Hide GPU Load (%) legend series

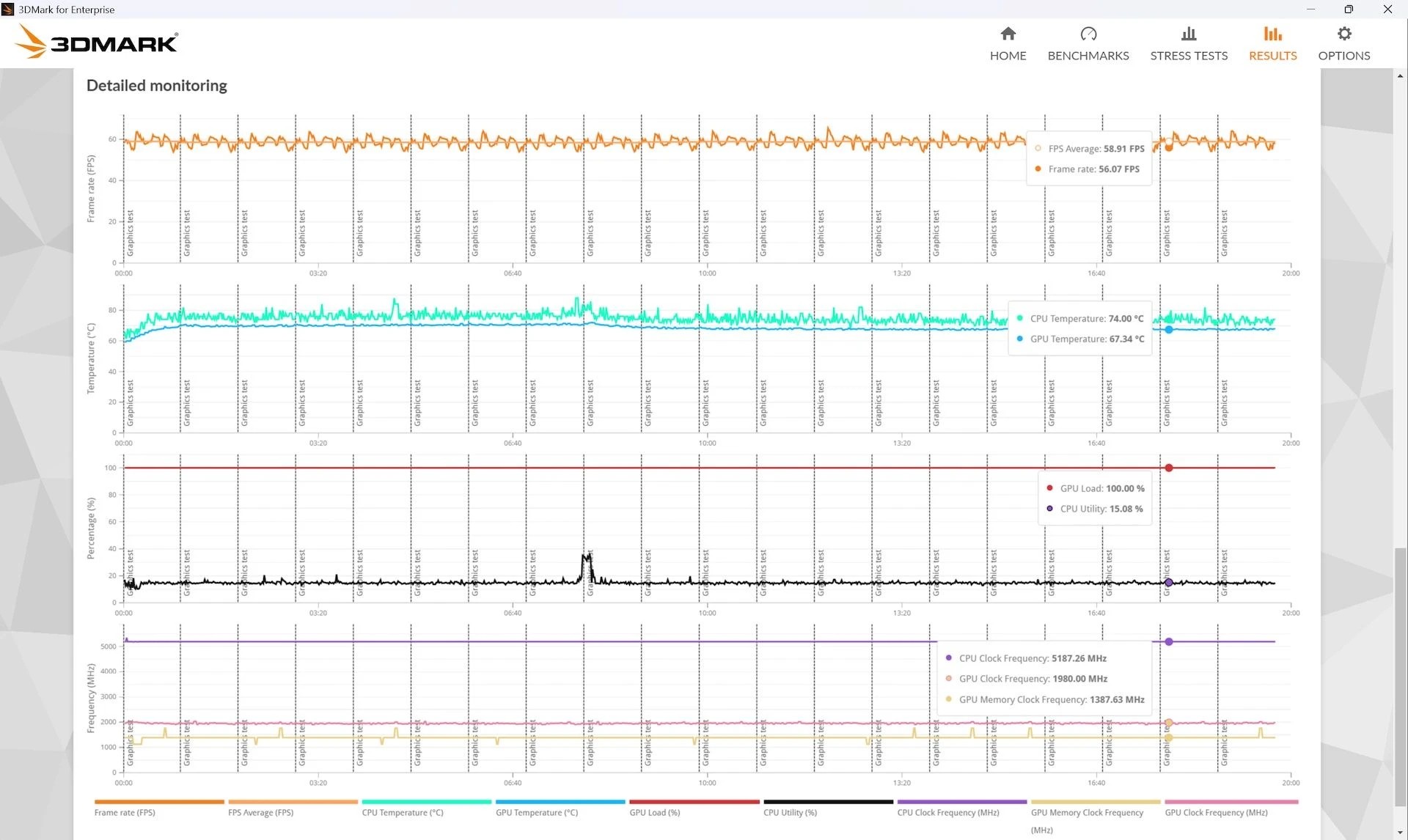(654, 812)
